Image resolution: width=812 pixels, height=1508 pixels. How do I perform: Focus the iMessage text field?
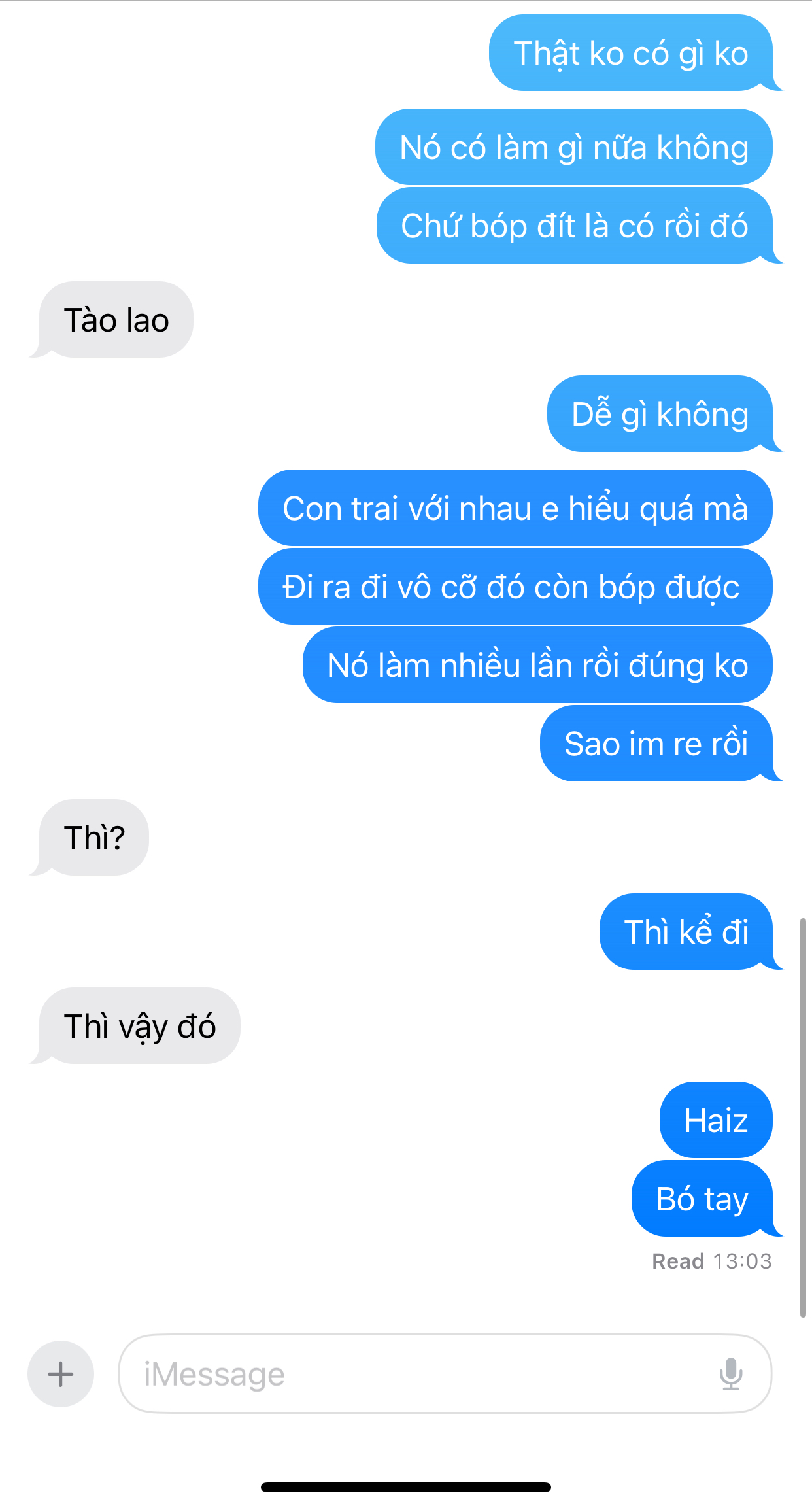click(x=445, y=1373)
